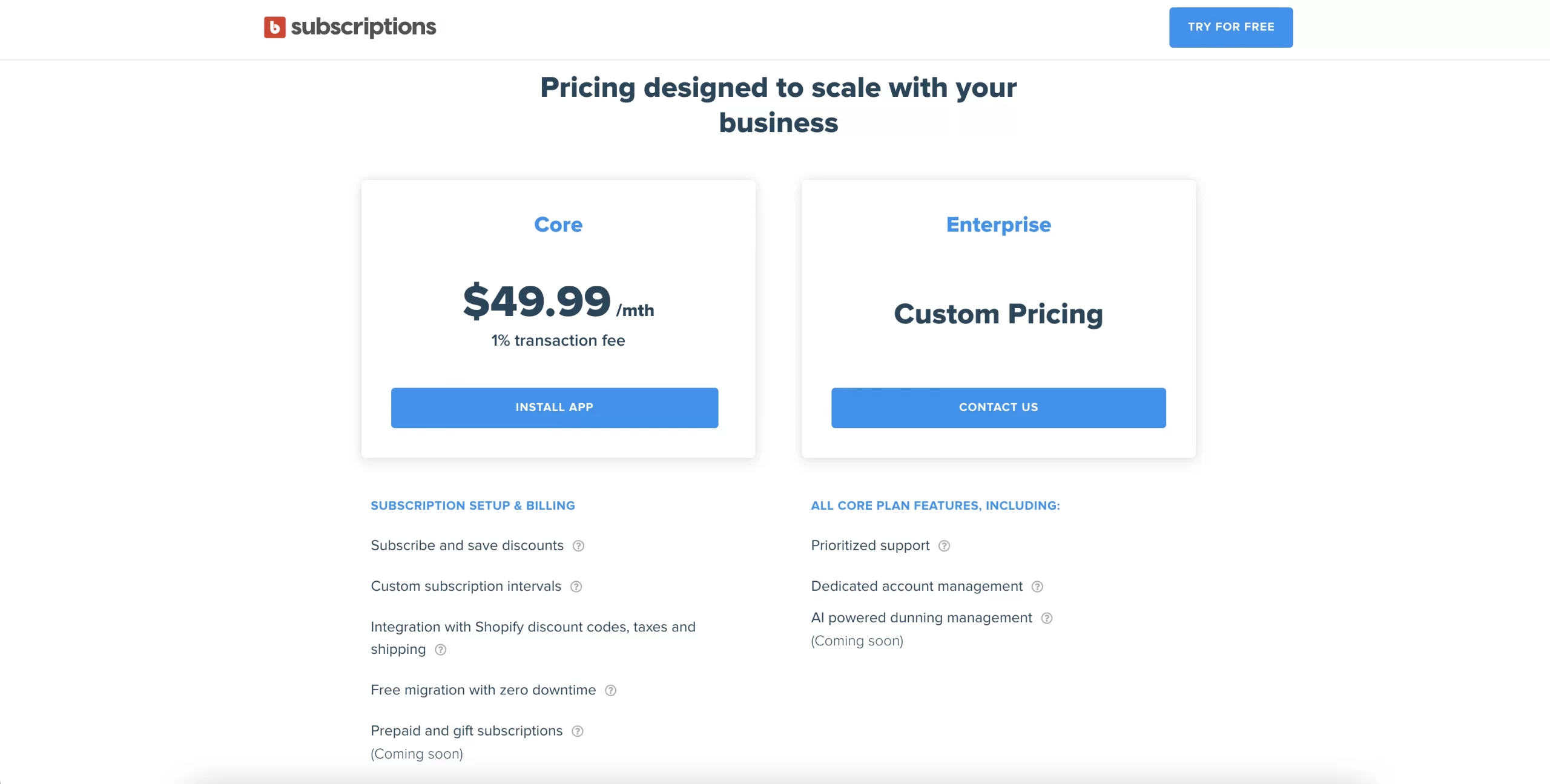Screen dimensions: 1550x784
Task: Click help icon beside Prepaid and gift subscriptions
Action: pos(577,731)
